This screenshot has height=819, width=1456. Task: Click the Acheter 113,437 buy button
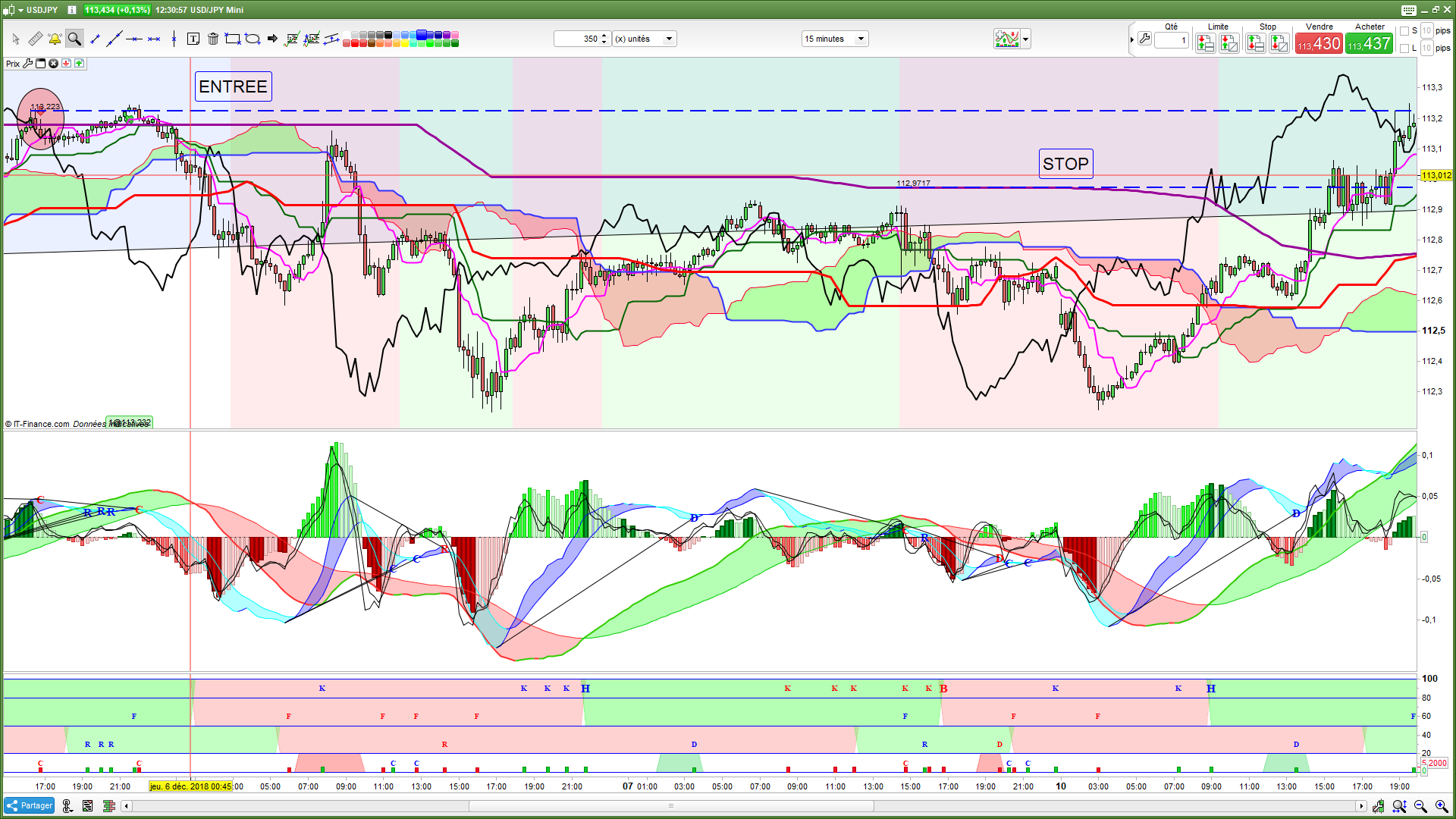pyautogui.click(x=1370, y=44)
